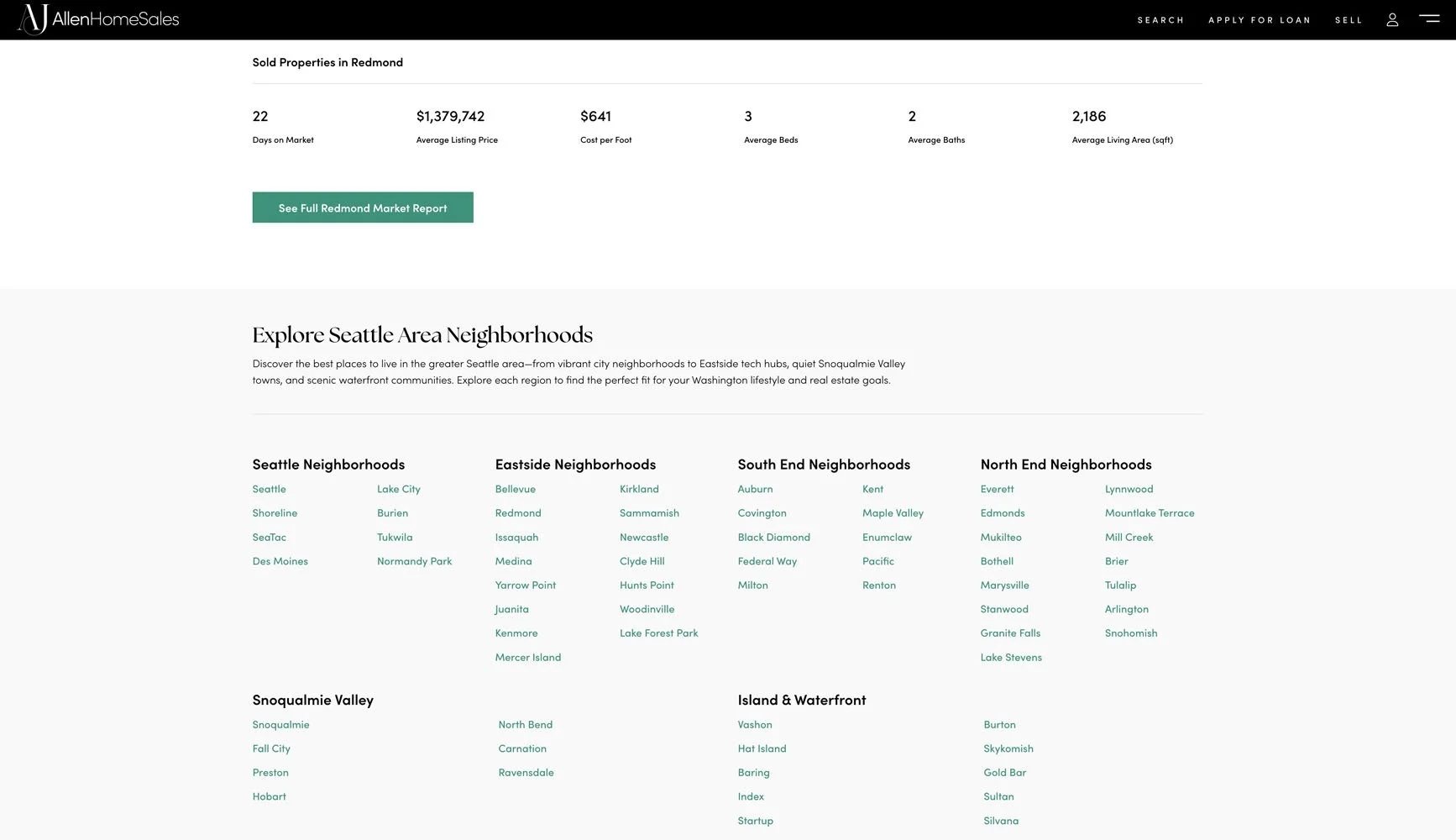Click the AllenHomeSales logo

(98, 19)
